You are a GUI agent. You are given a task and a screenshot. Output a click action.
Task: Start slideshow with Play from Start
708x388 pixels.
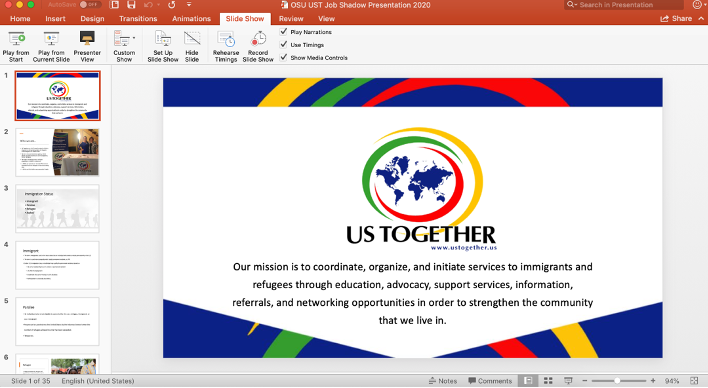(x=16, y=47)
